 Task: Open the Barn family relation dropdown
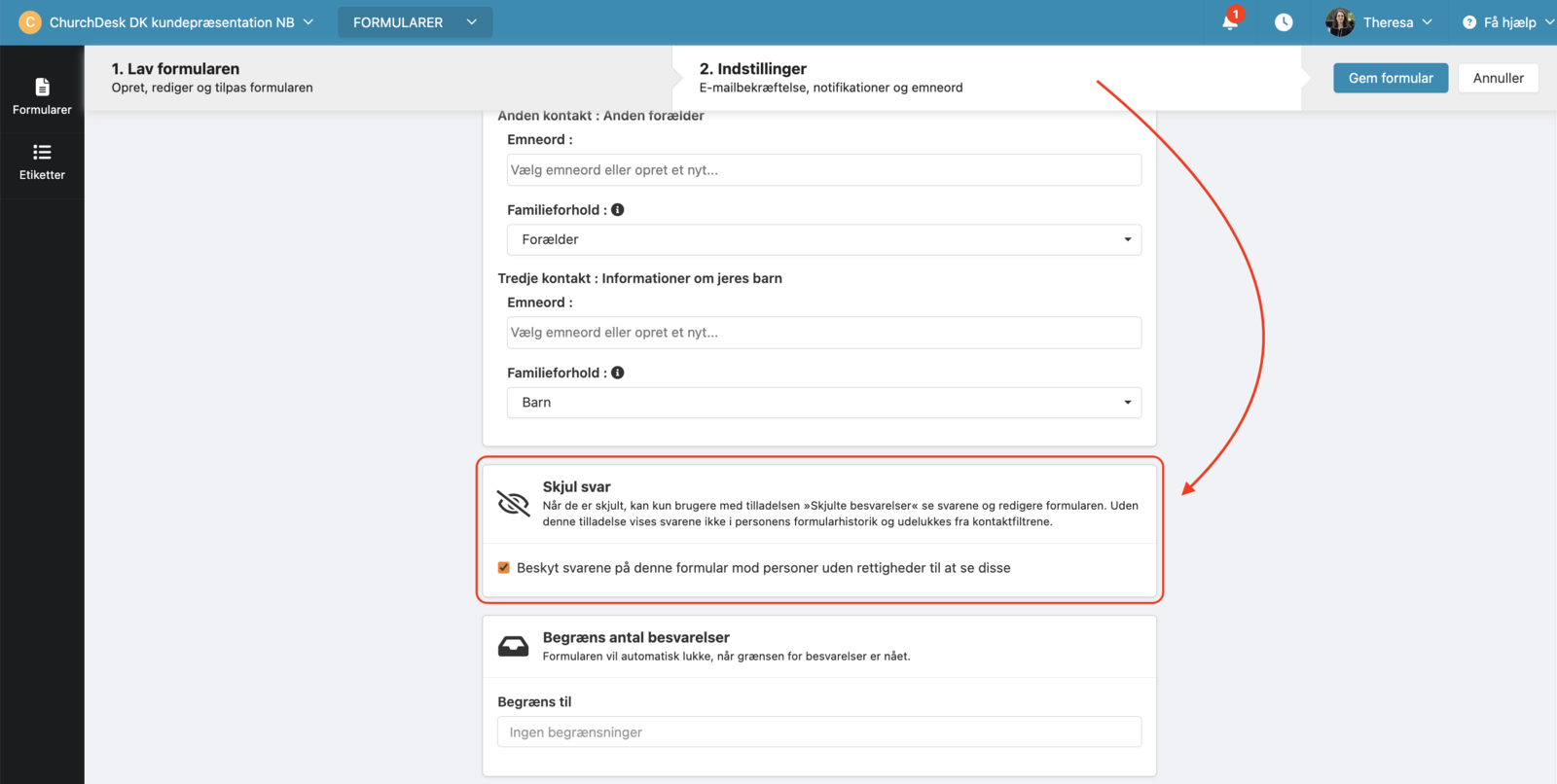[823, 403]
